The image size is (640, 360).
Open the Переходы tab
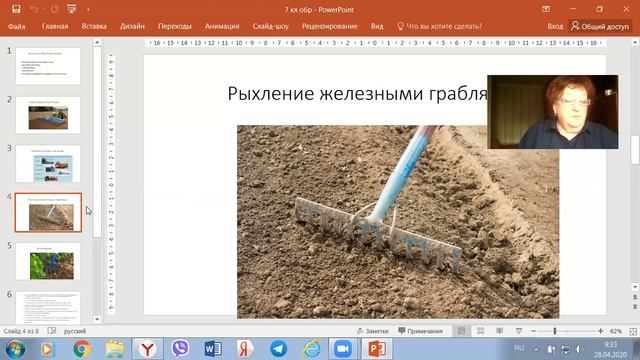(175, 26)
